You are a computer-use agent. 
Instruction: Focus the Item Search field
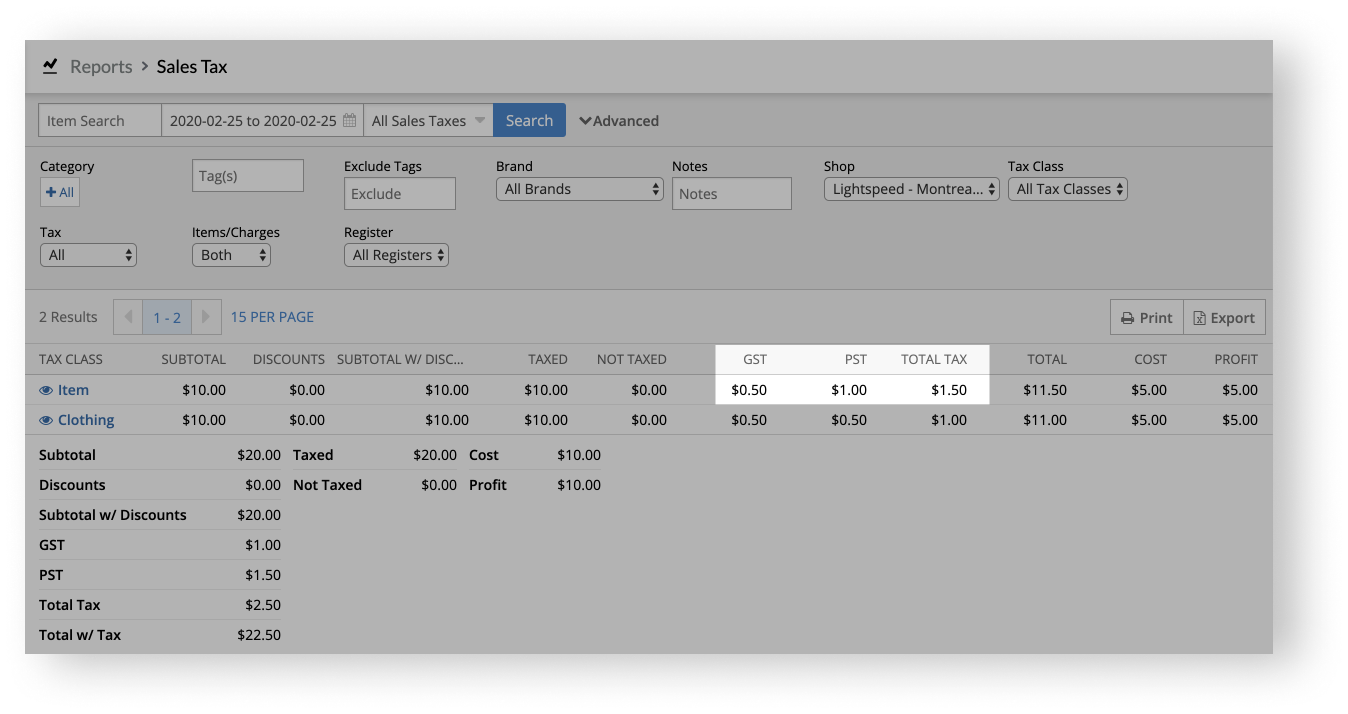coord(100,121)
